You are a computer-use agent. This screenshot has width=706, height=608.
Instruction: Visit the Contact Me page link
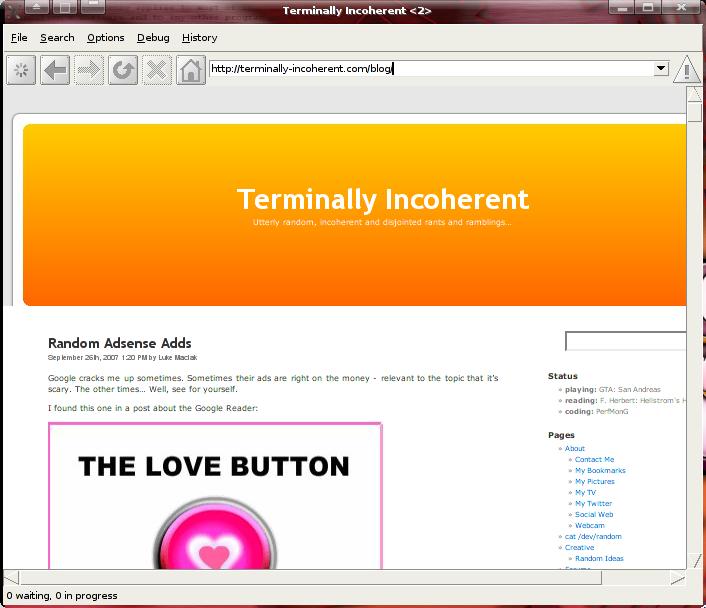[x=594, y=459]
